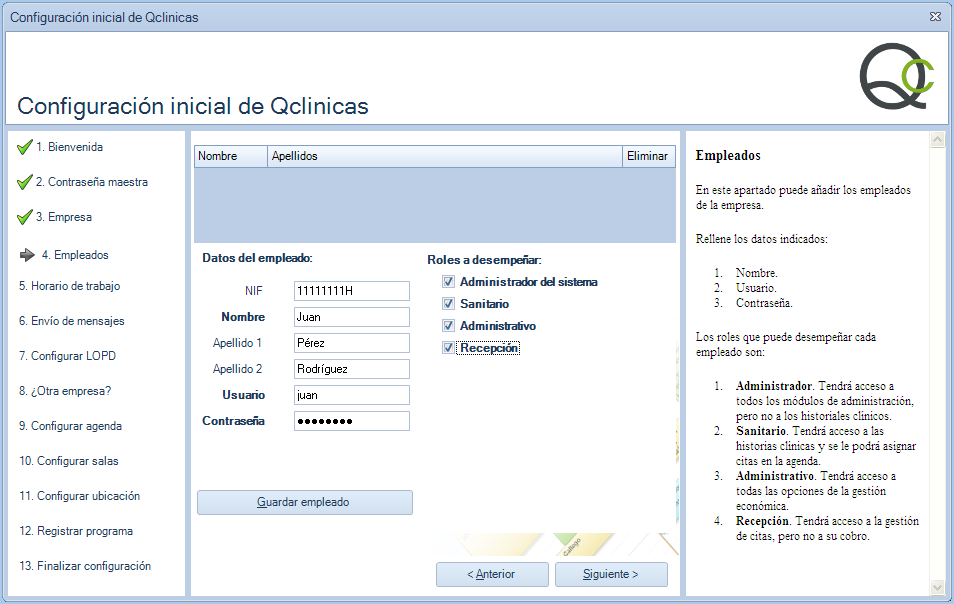Screen dimensions: 954x604
Task: Uncheck Administrador del sistema role
Action: 449,282
